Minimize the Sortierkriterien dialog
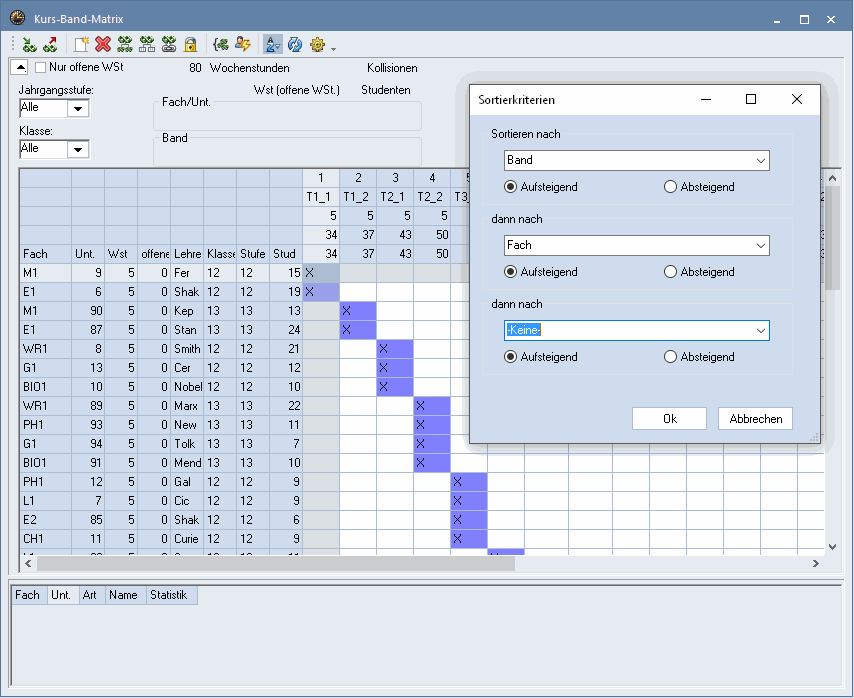Viewport: 854px width, 698px height. (x=706, y=99)
